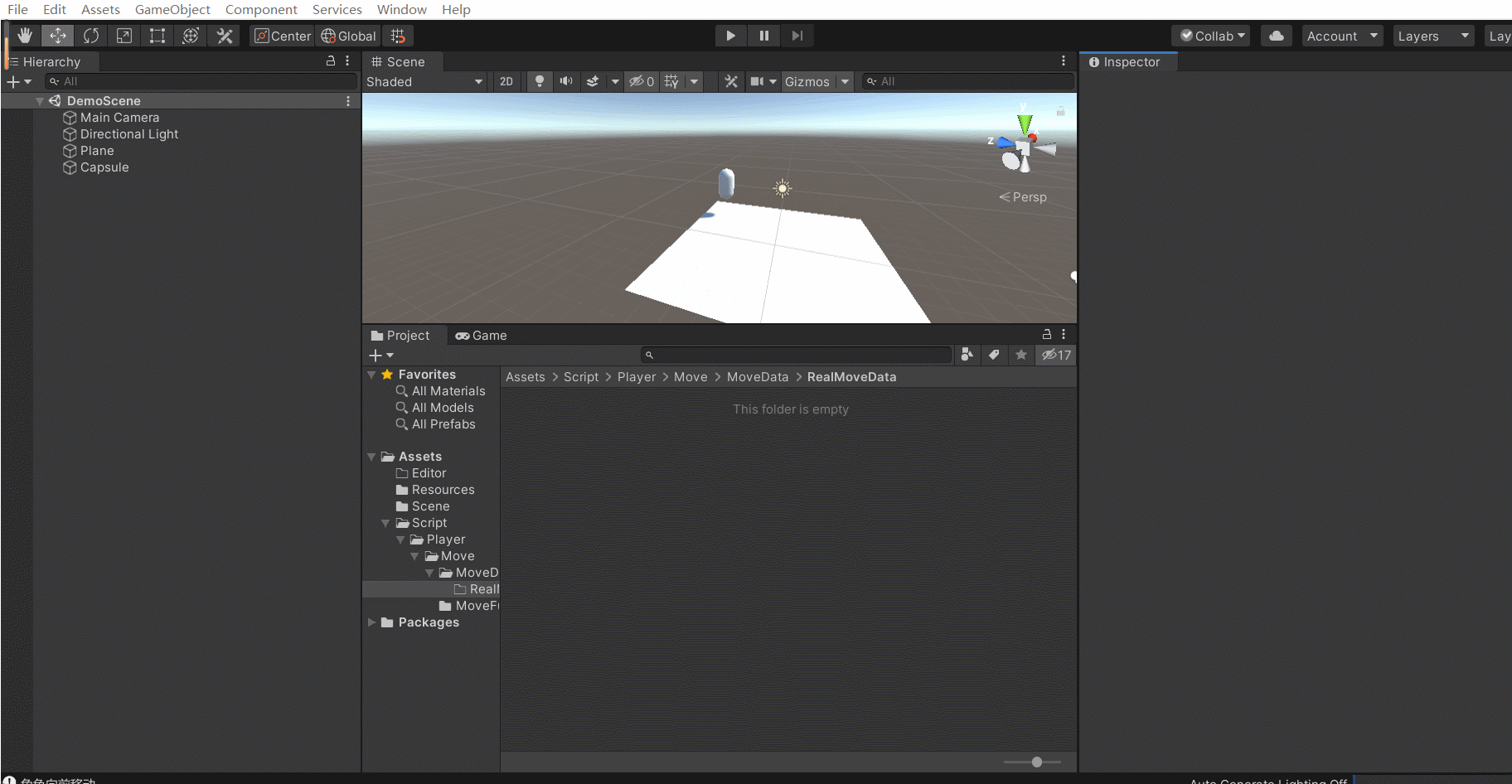The image size is (1512, 784).
Task: Click the Gizmos button
Action: tap(807, 81)
